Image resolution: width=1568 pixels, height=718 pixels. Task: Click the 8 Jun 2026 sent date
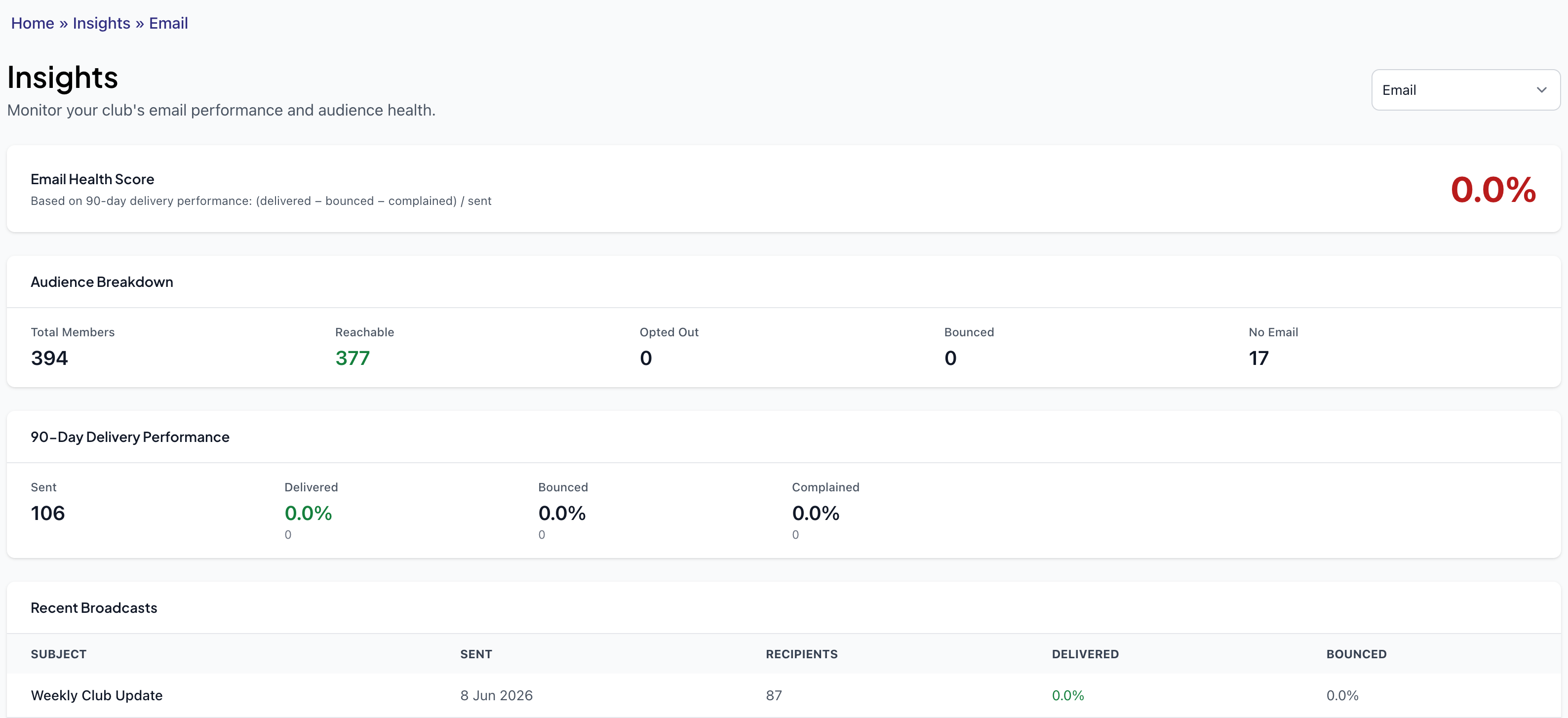[496, 695]
